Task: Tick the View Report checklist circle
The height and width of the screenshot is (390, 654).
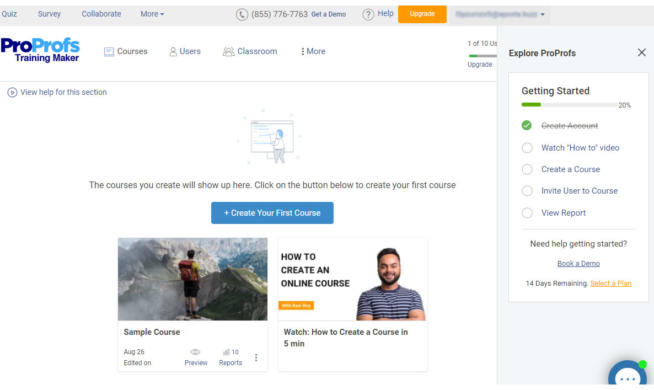Action: click(527, 213)
